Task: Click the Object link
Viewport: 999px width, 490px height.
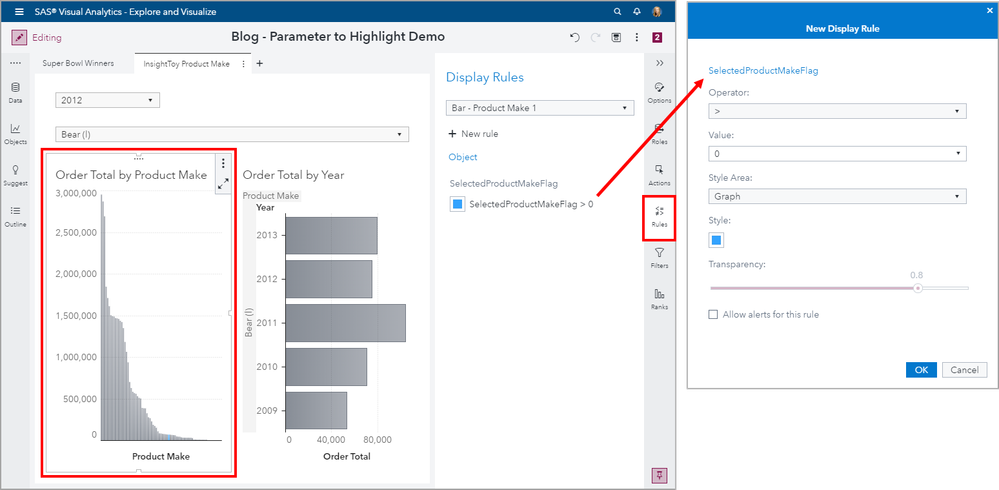Action: pos(463,157)
